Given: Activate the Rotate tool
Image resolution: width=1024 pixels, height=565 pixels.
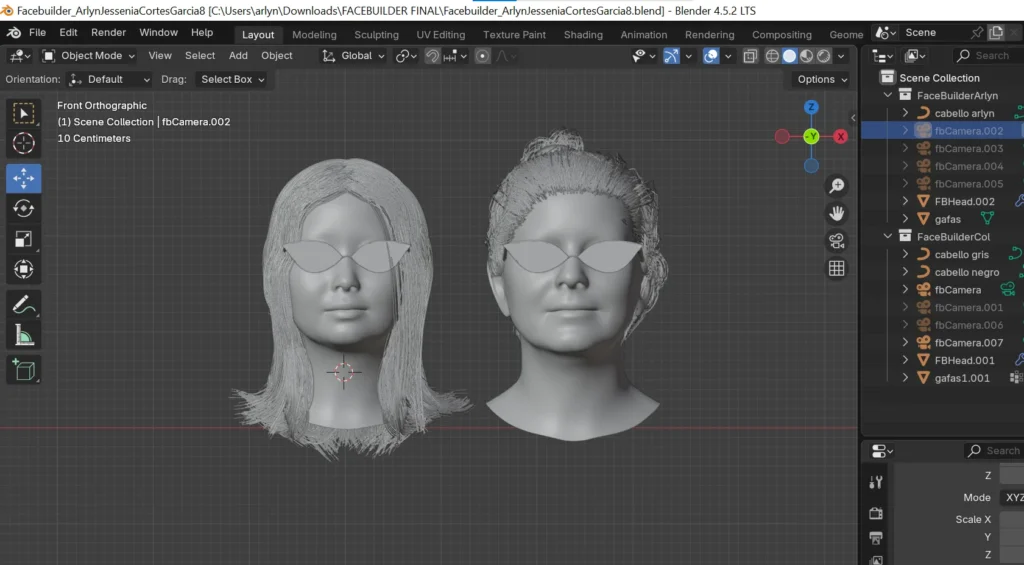Looking at the screenshot, I should pyautogui.click(x=23, y=208).
